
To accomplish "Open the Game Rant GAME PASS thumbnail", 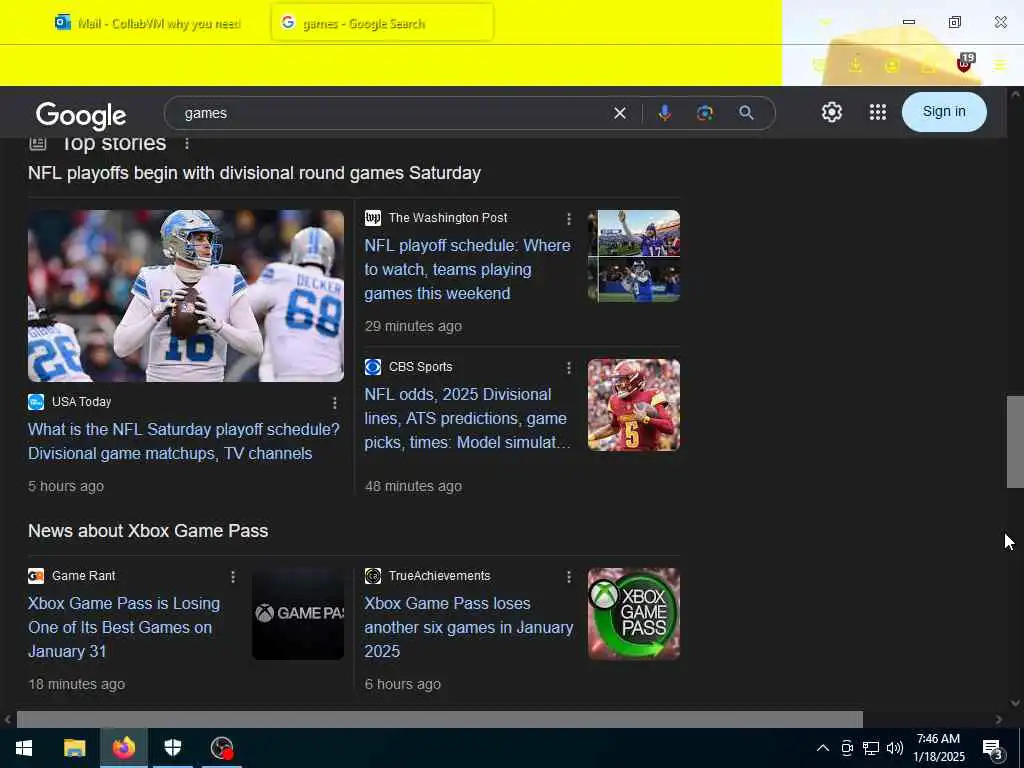I will pyautogui.click(x=298, y=614).
